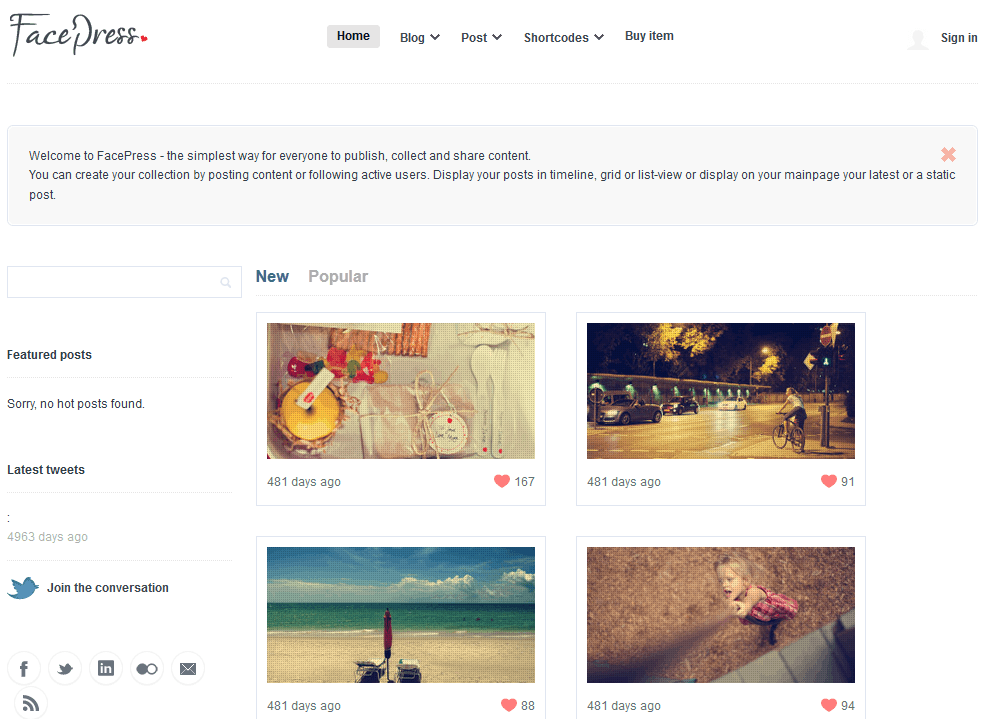Viewport: 995px width, 719px height.
Task: Click the Featured posts heading
Action: tap(49, 355)
